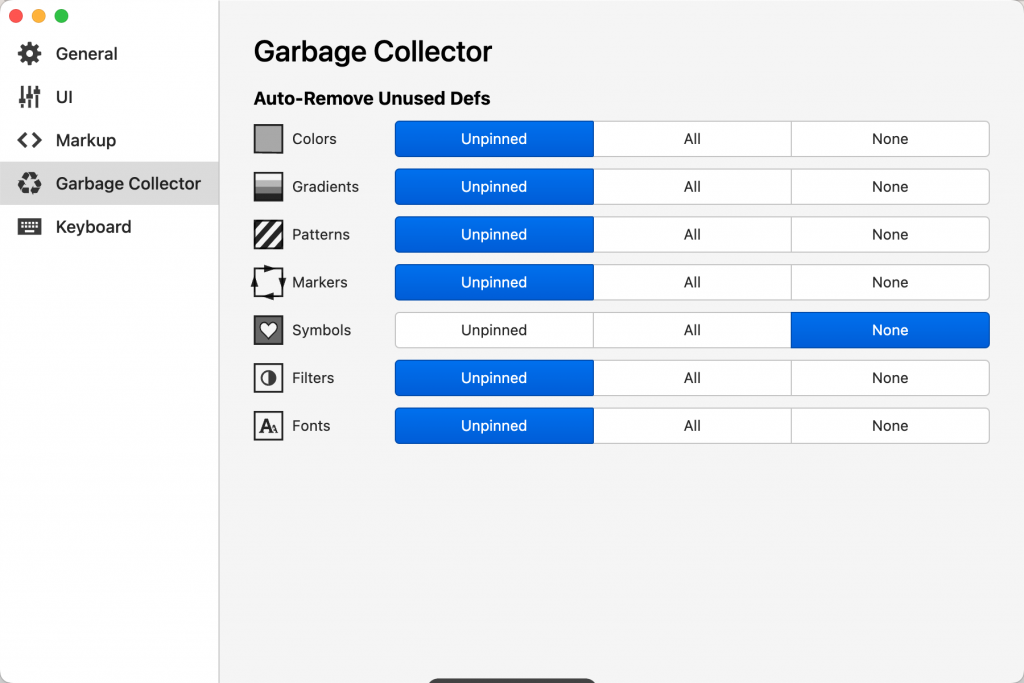Click the Garbage Collector recycle icon
Screen dimensions: 1024x683
click(30, 184)
